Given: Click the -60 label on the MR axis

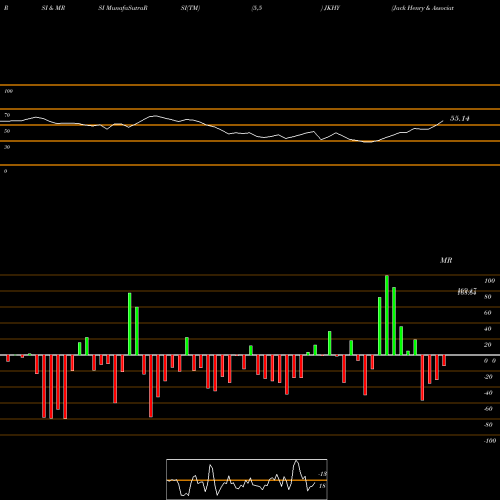Looking at the screenshot, I should click(x=488, y=409).
